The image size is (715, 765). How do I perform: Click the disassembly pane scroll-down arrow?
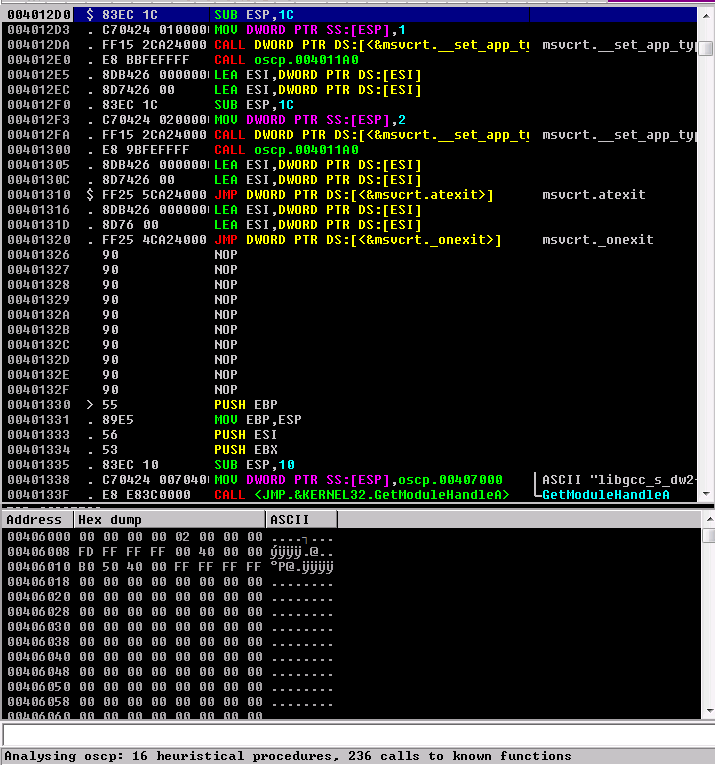[x=706, y=494]
